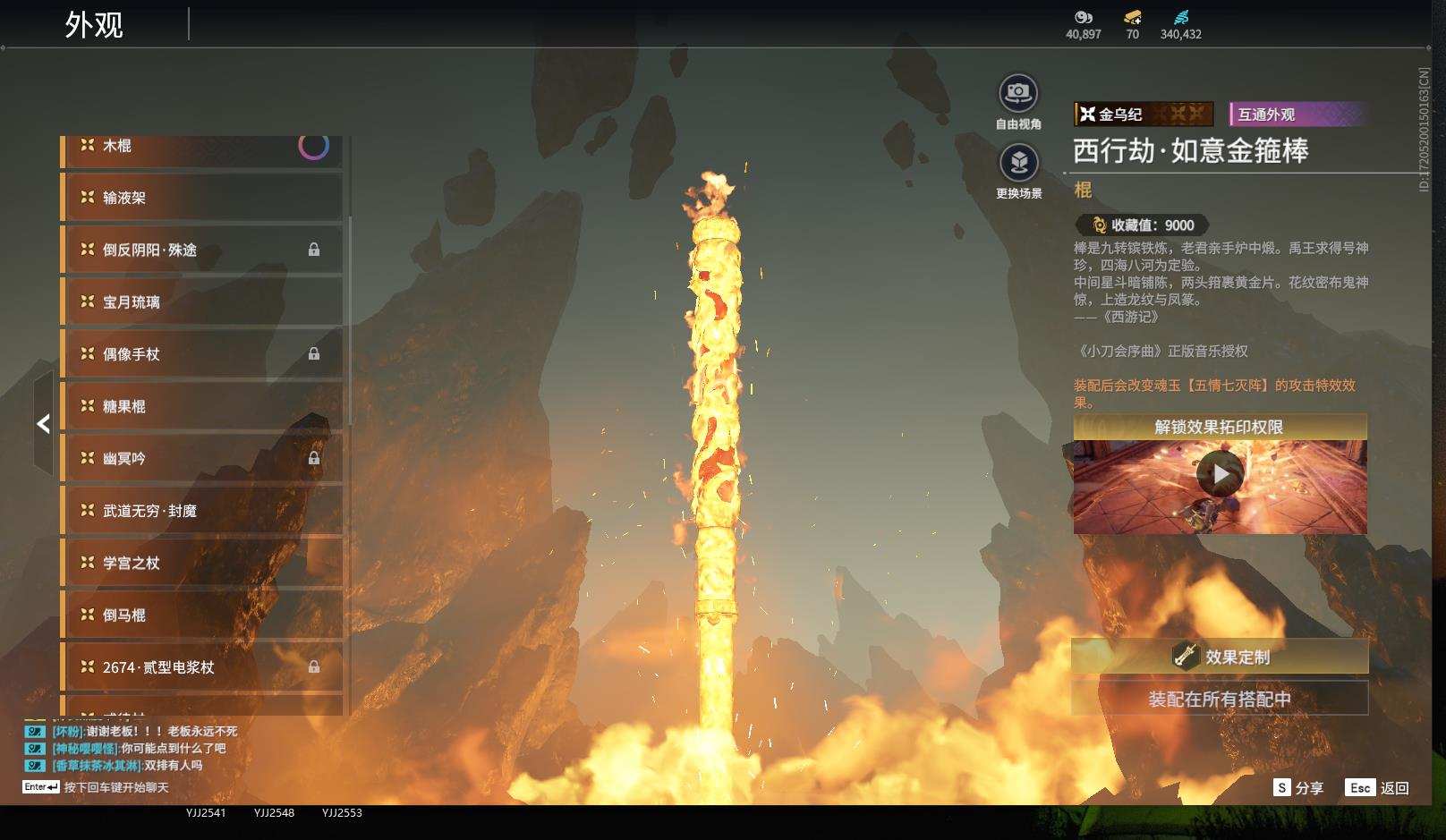
Task: Click the chat icon beside [坏粉] message
Action: 35,731
